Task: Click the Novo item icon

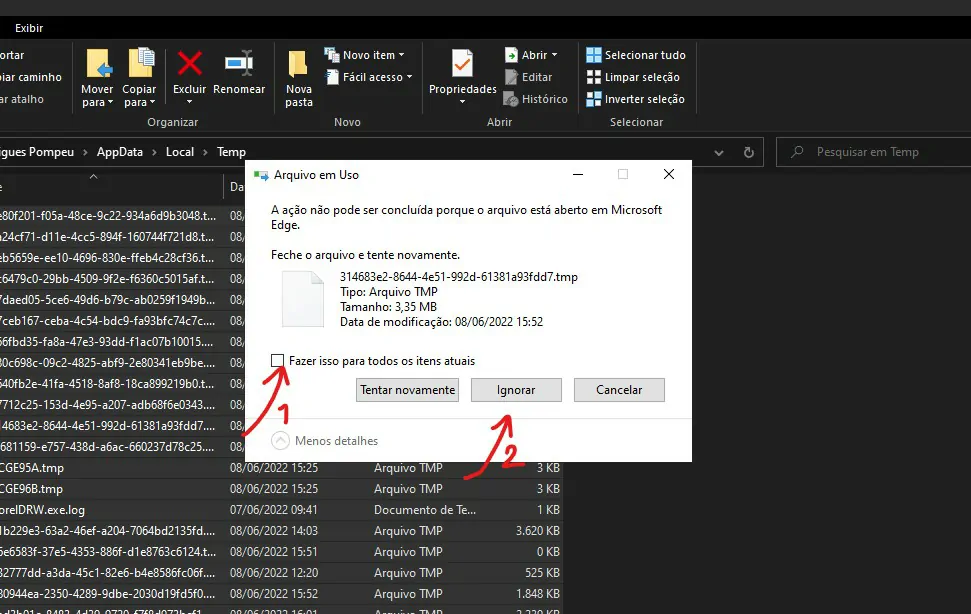Action: tap(332, 54)
